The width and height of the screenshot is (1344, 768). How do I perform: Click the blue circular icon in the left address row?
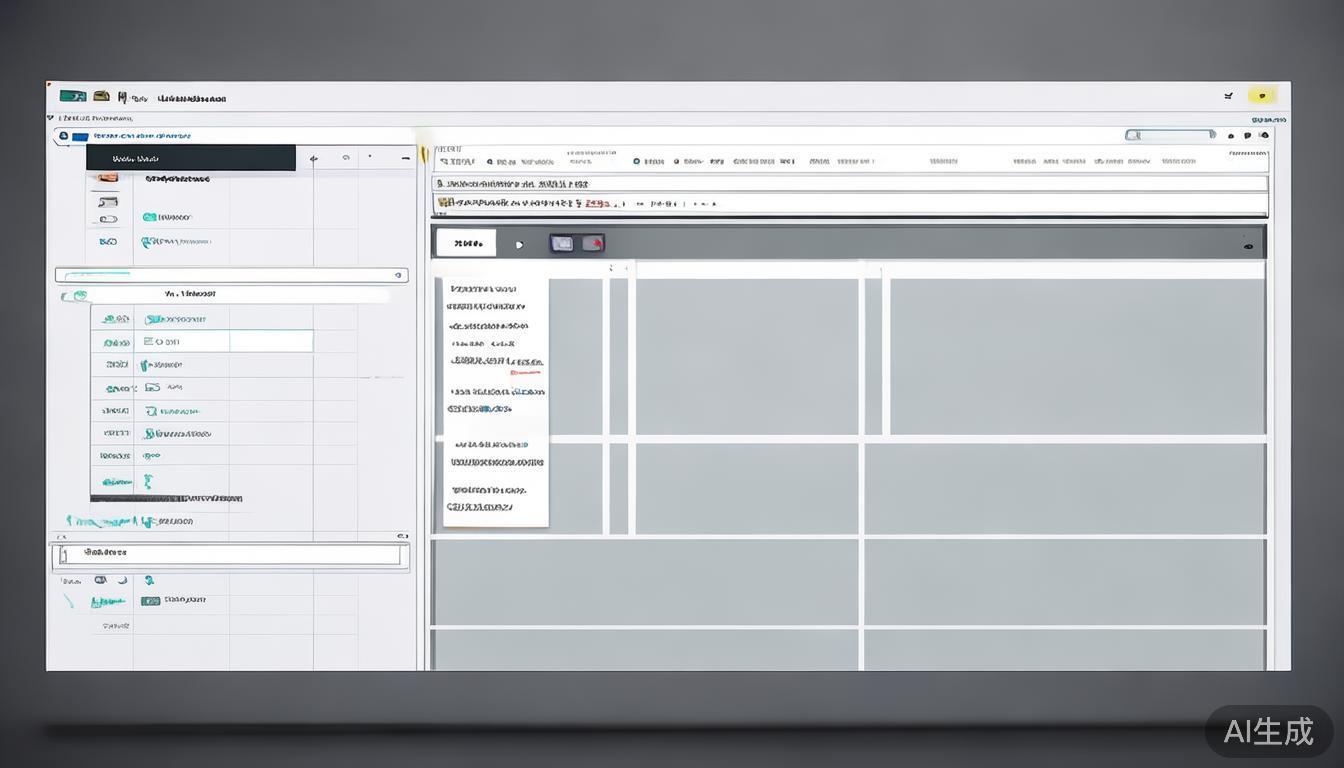pos(64,136)
